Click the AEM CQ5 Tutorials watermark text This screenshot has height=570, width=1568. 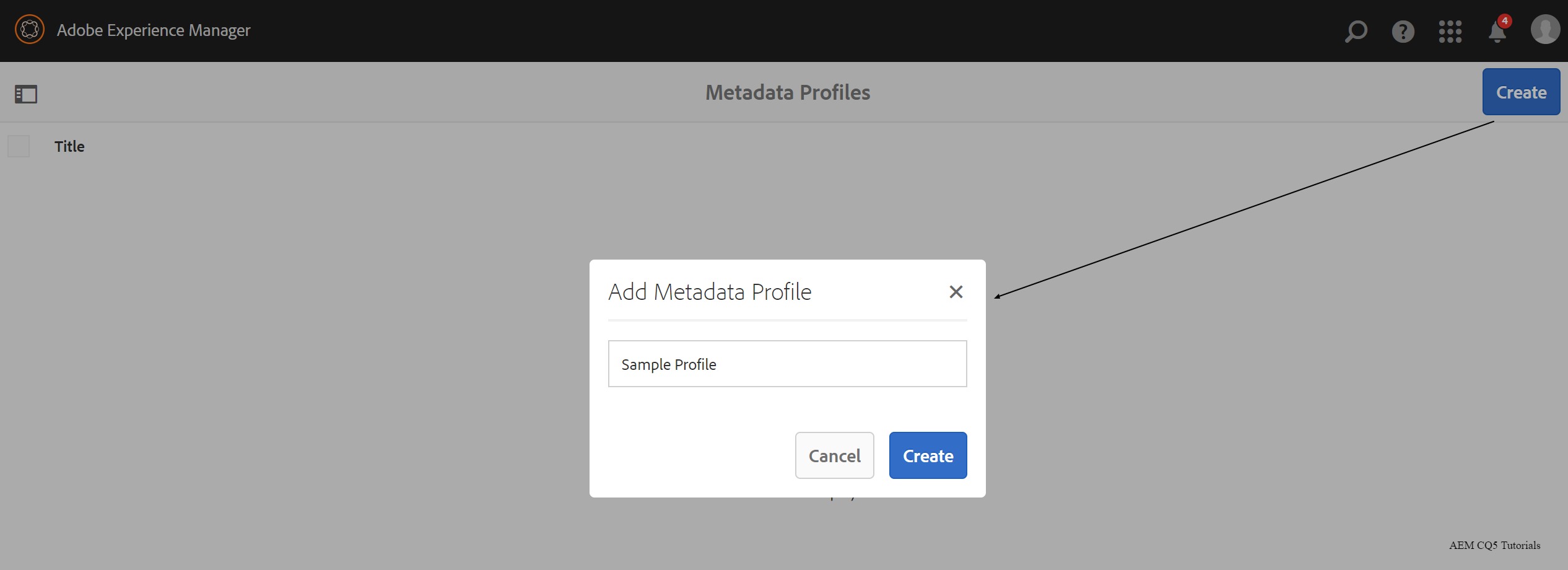point(1494,545)
